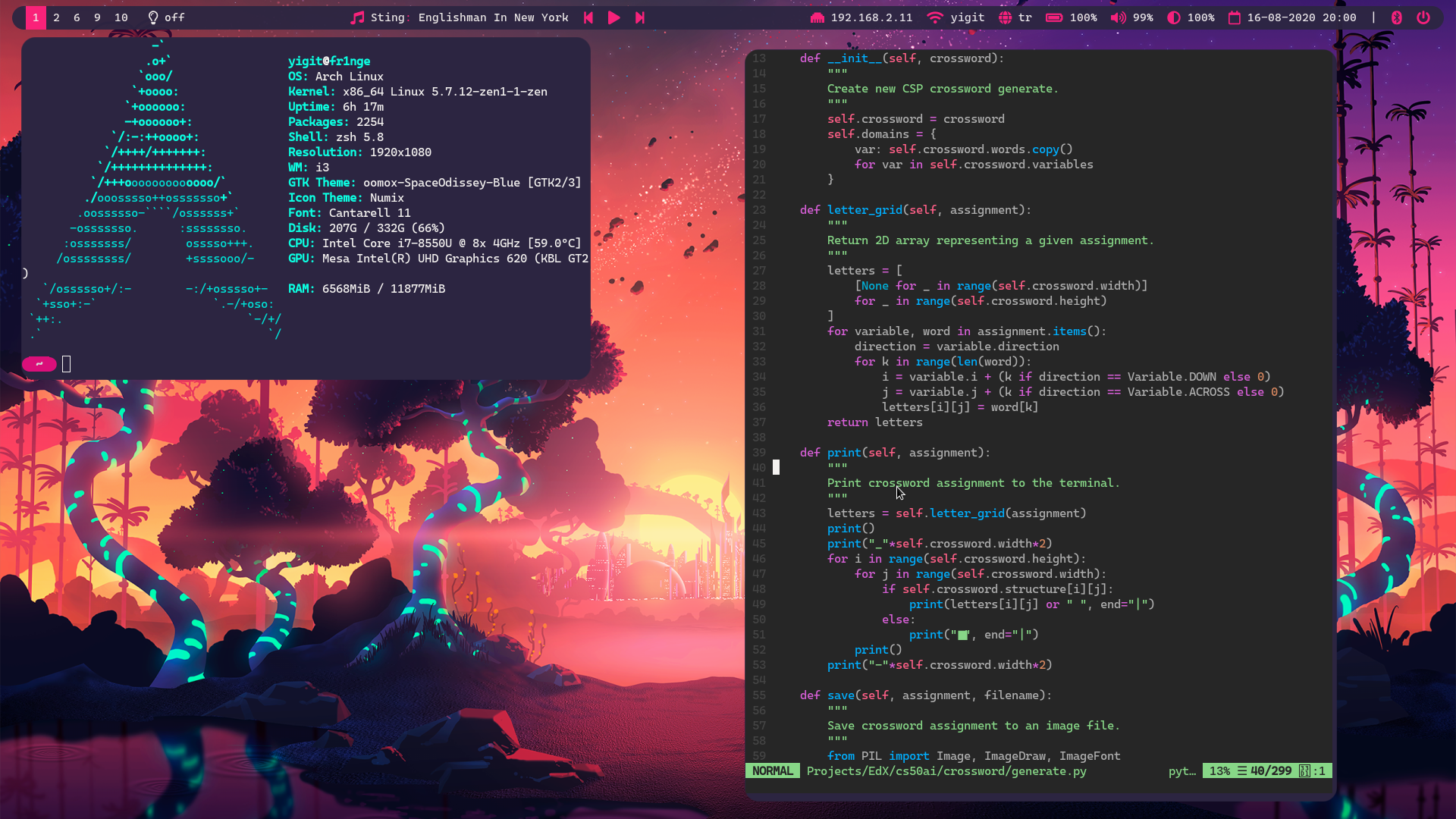The height and width of the screenshot is (819, 1456).
Task: Click the 'Packages: 2254' line
Action: [x=336, y=121]
